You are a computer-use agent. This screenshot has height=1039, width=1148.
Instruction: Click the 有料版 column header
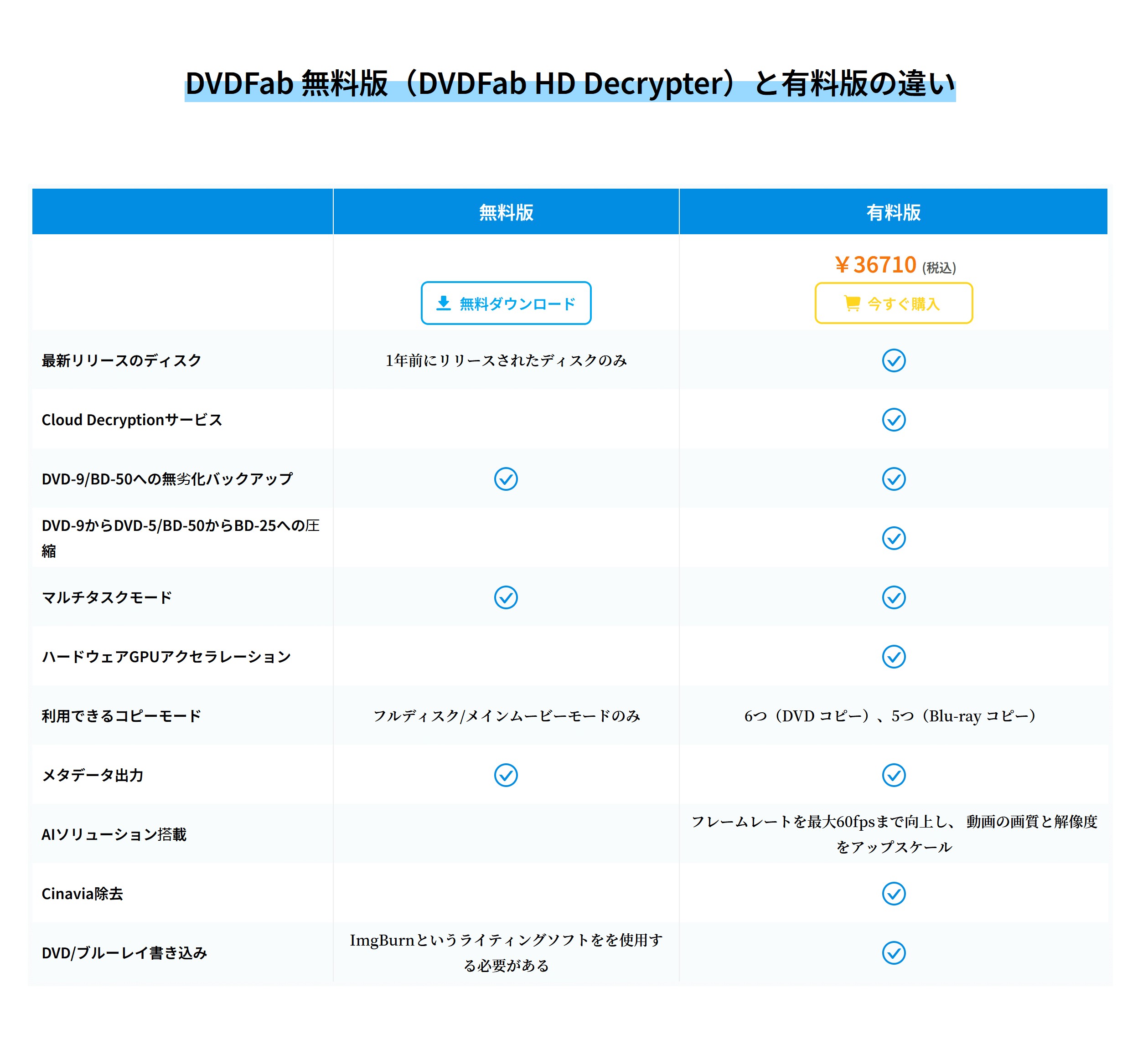[x=894, y=212]
